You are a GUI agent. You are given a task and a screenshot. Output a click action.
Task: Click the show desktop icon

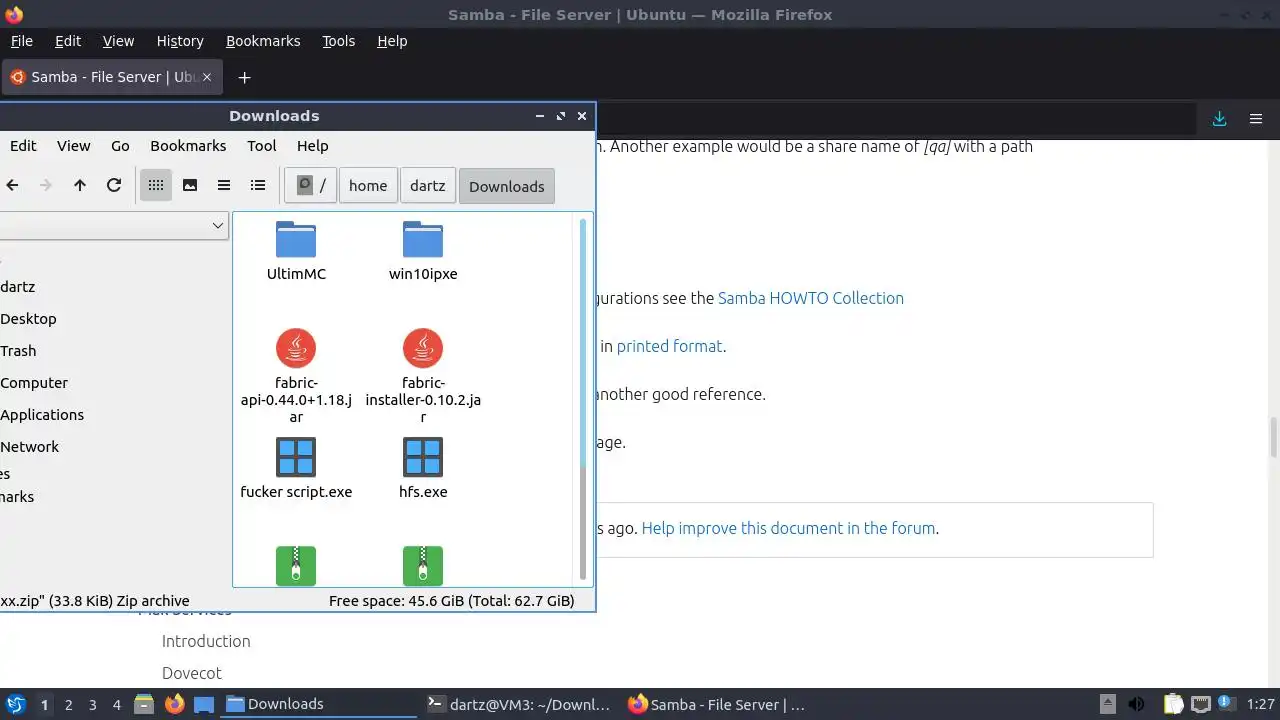(204, 704)
